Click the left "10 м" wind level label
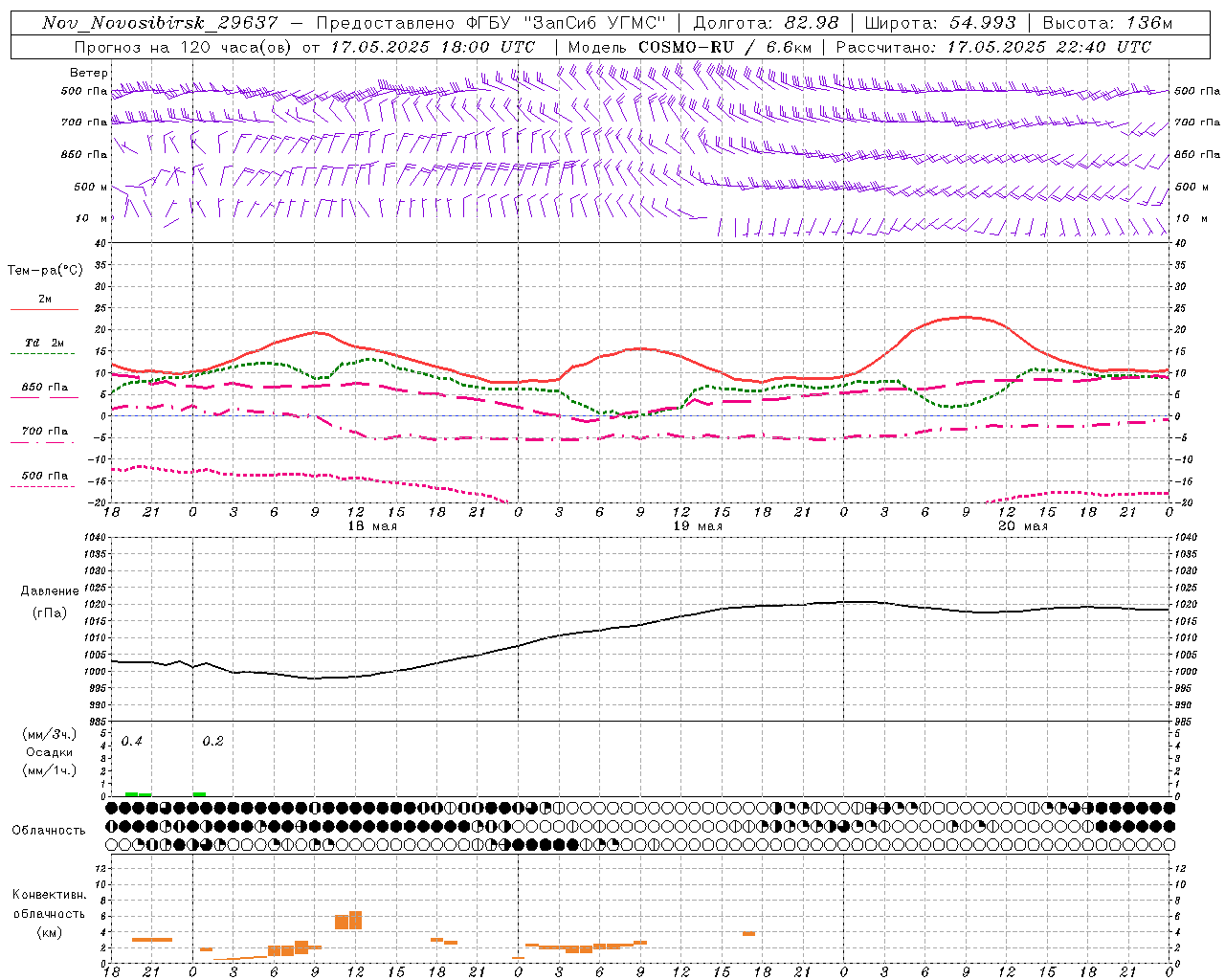Viewport: 1225px width, 980px height. (92, 218)
